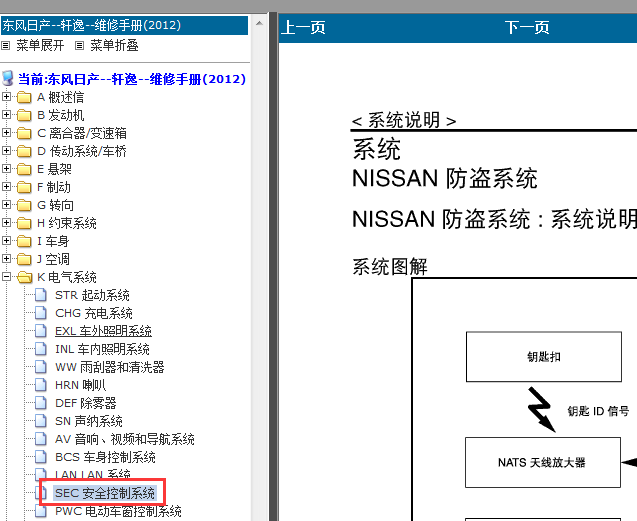Viewport: 637px width, 521px height.
Task: Expand the C 离合器/变速箱 folder node
Action: [x=6, y=132]
